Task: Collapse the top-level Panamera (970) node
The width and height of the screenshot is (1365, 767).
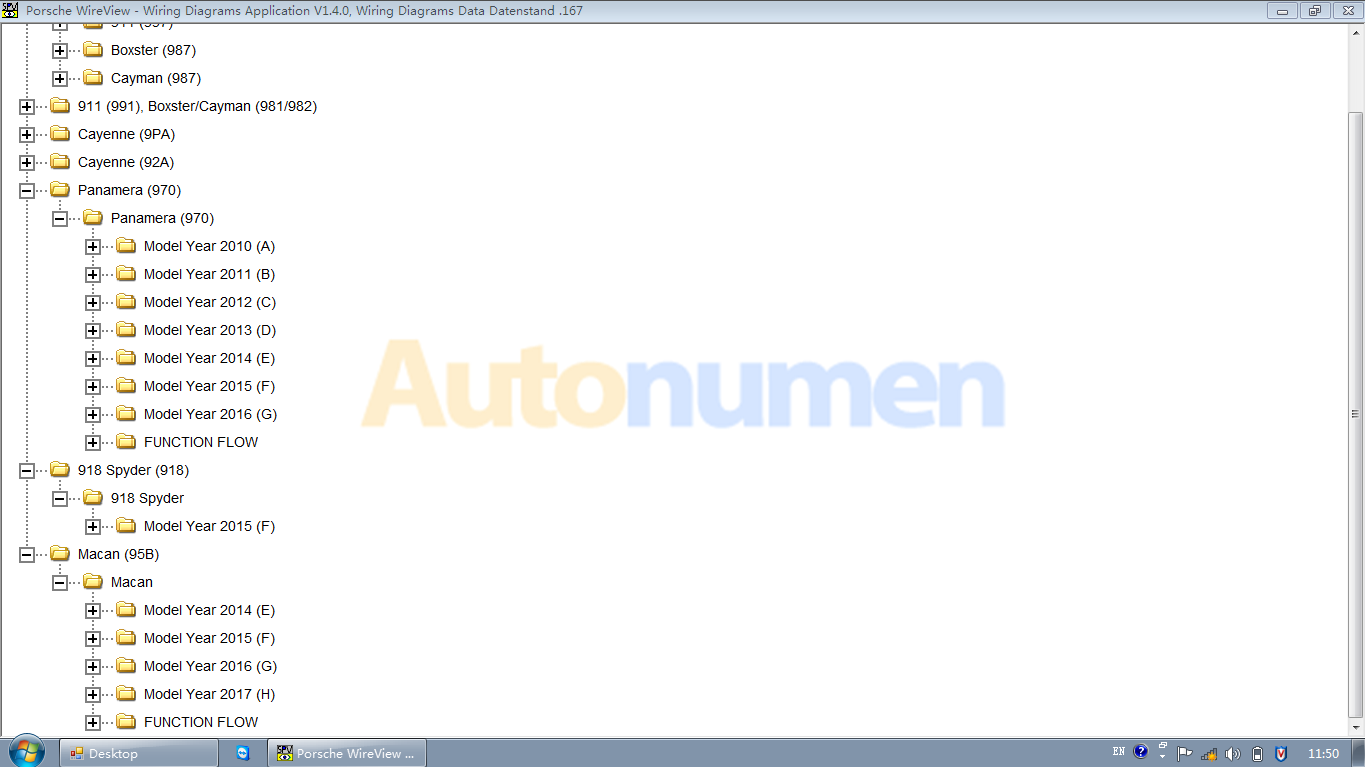Action: (x=27, y=190)
